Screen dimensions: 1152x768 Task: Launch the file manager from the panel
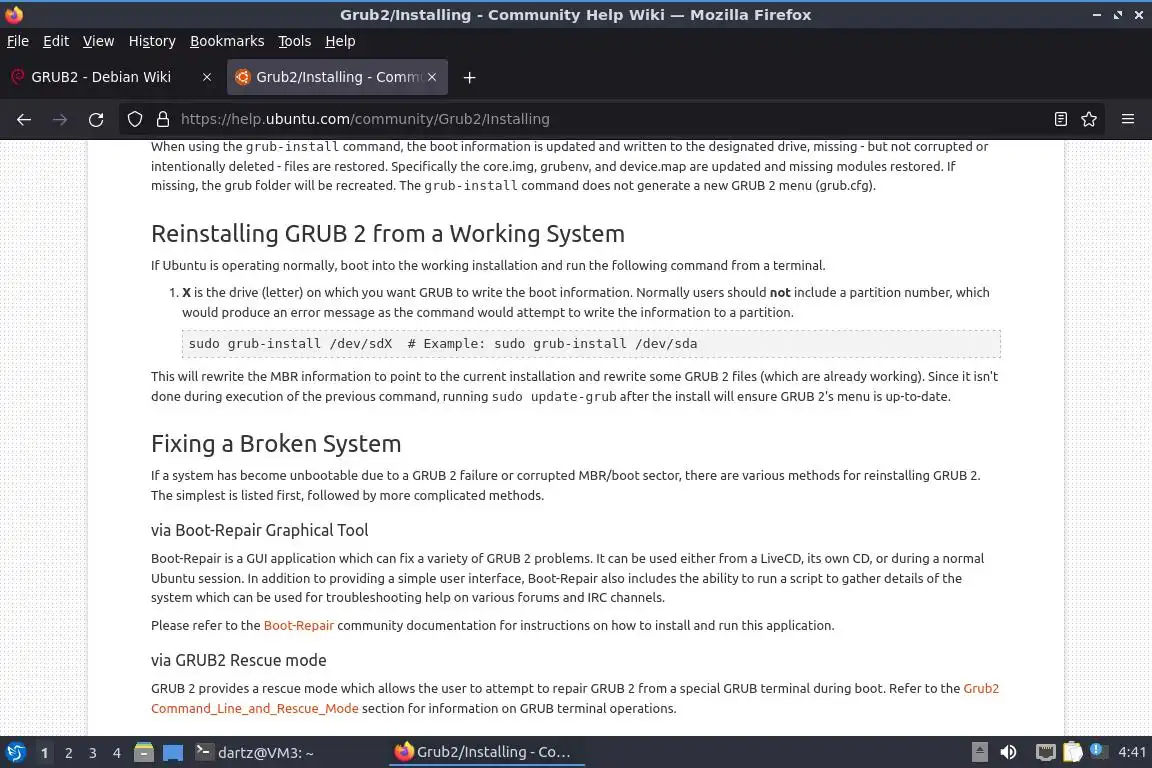[x=144, y=752]
